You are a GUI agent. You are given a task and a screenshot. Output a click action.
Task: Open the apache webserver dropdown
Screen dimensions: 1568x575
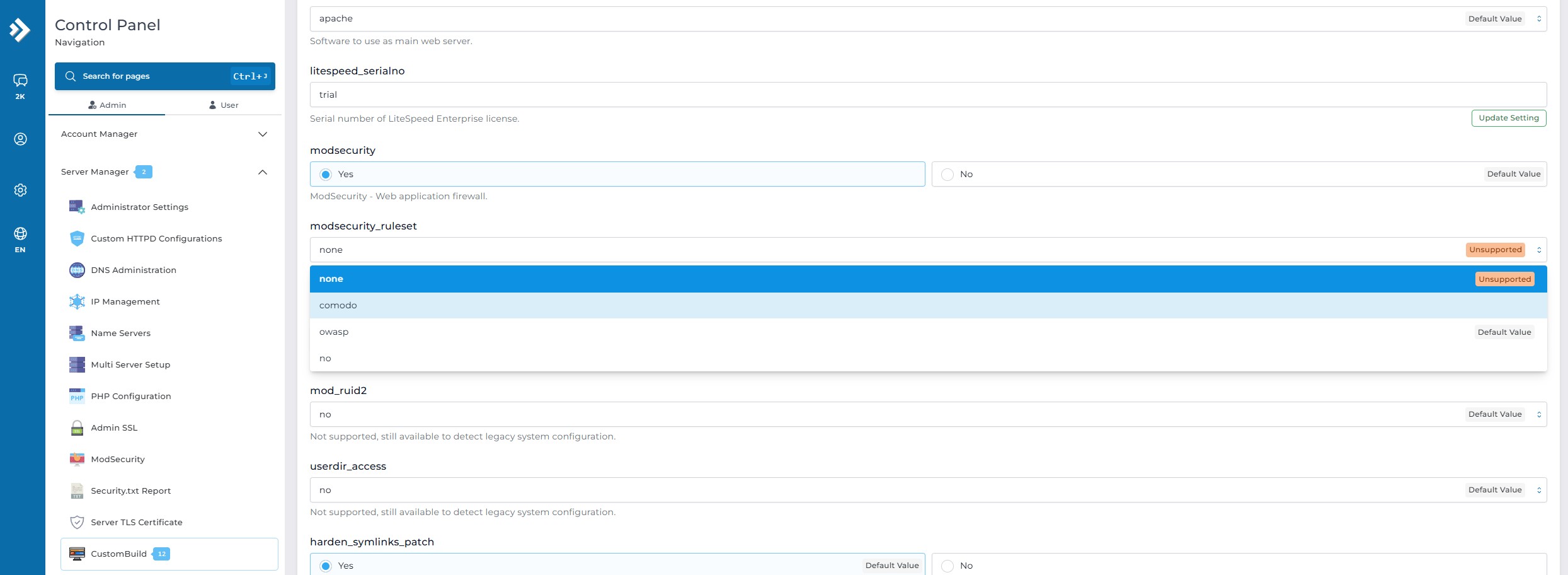(x=928, y=19)
